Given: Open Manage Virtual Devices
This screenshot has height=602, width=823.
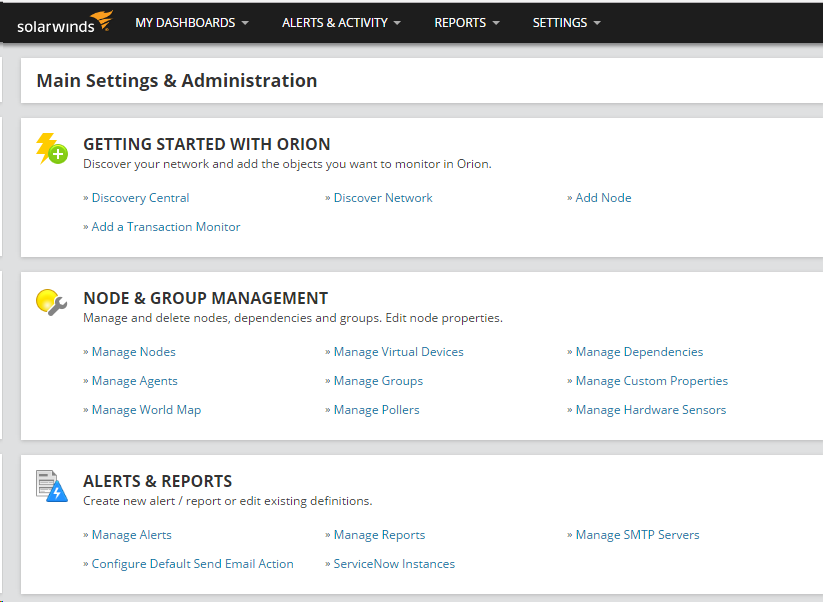Looking at the screenshot, I should [399, 352].
